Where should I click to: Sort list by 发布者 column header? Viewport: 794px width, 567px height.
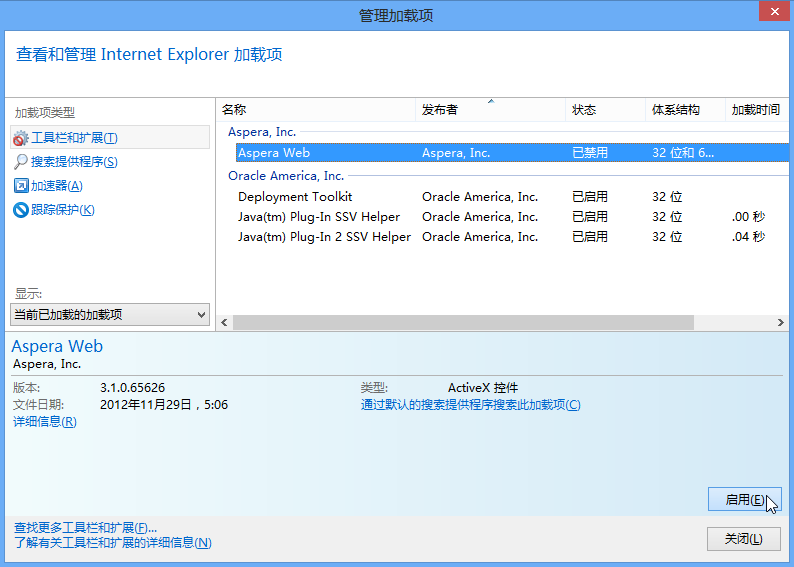[x=488, y=110]
